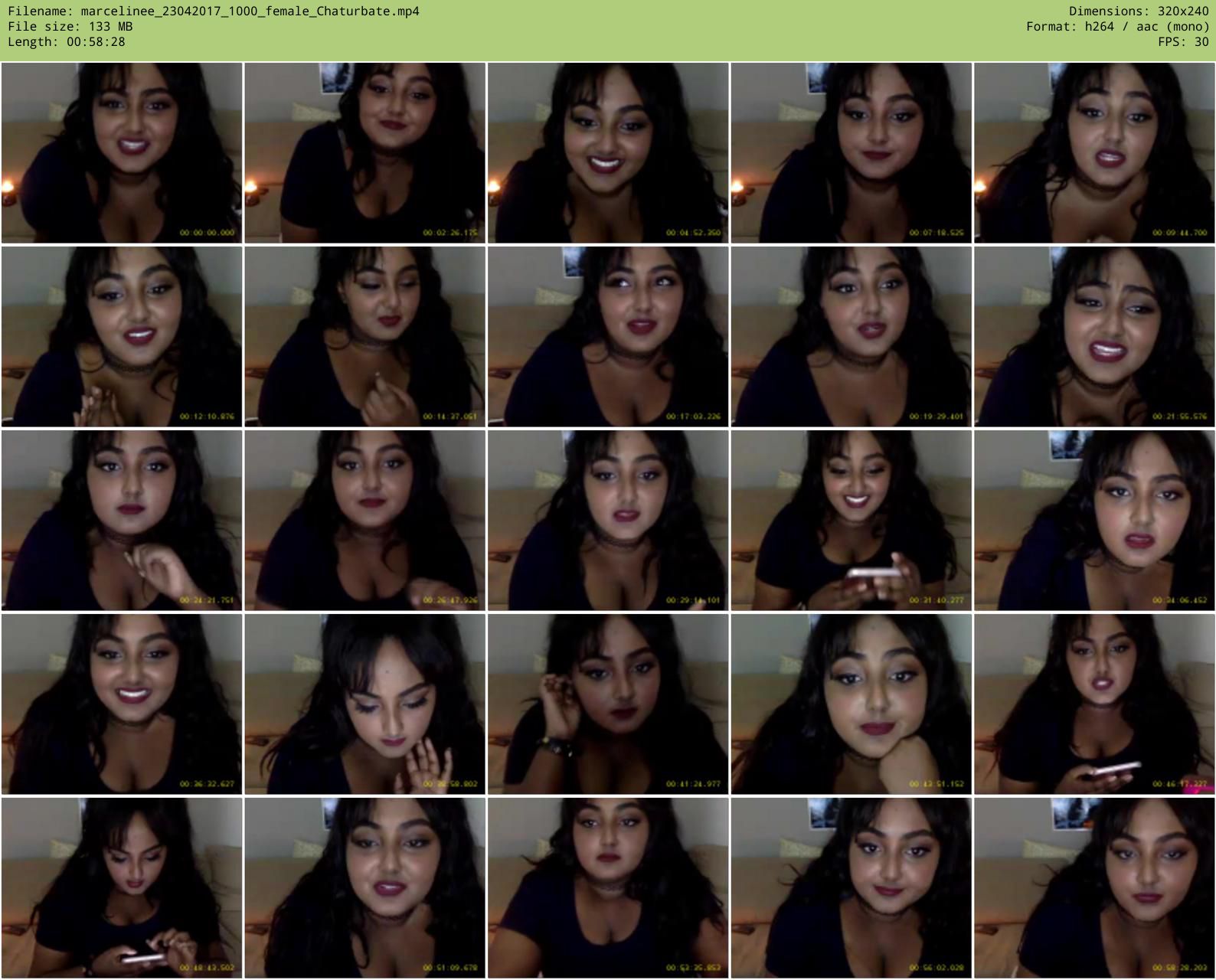
Task: Select the thumbnail at 00:43:51
Action: [851, 704]
